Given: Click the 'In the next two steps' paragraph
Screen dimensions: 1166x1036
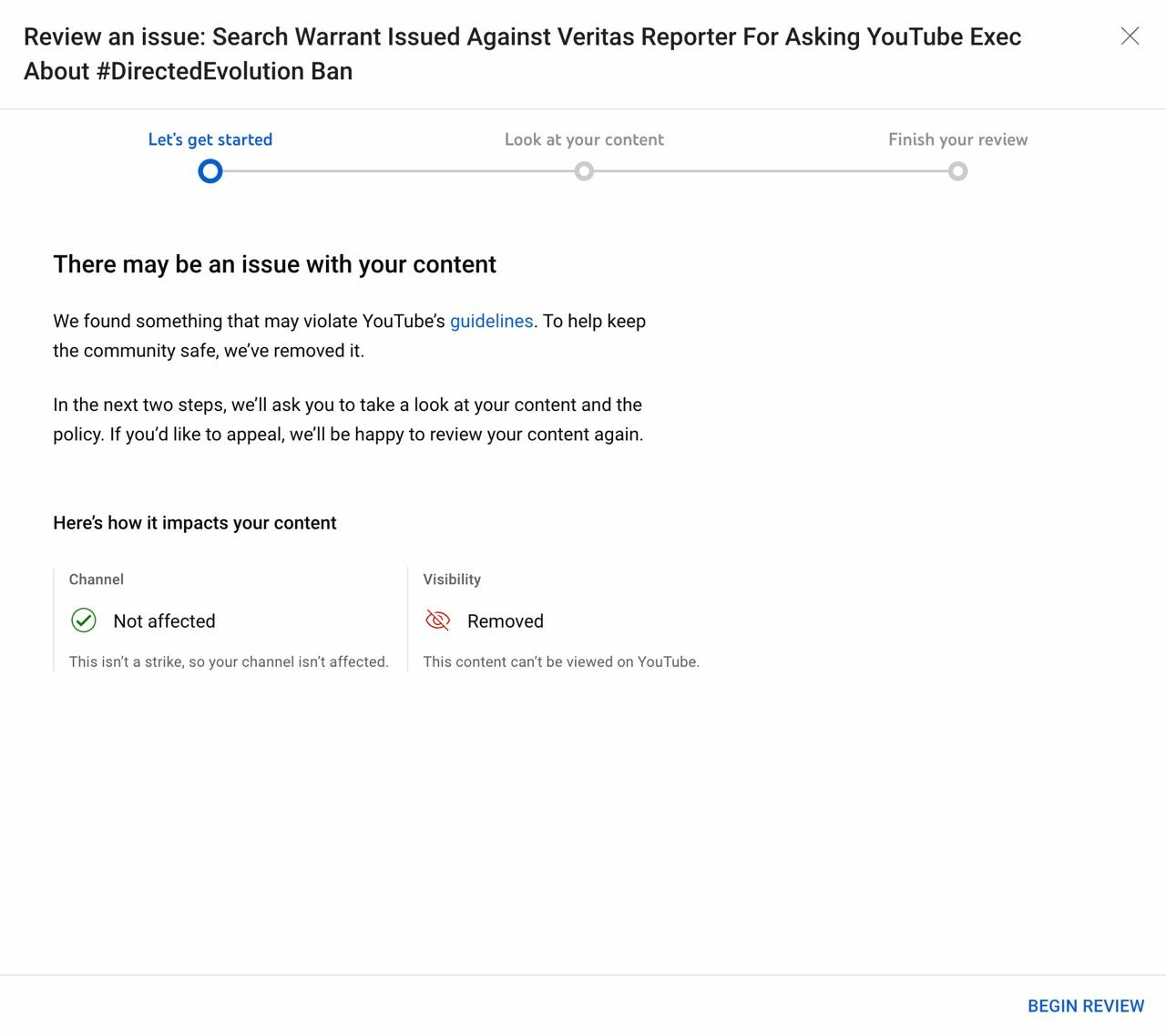Looking at the screenshot, I should point(348,419).
